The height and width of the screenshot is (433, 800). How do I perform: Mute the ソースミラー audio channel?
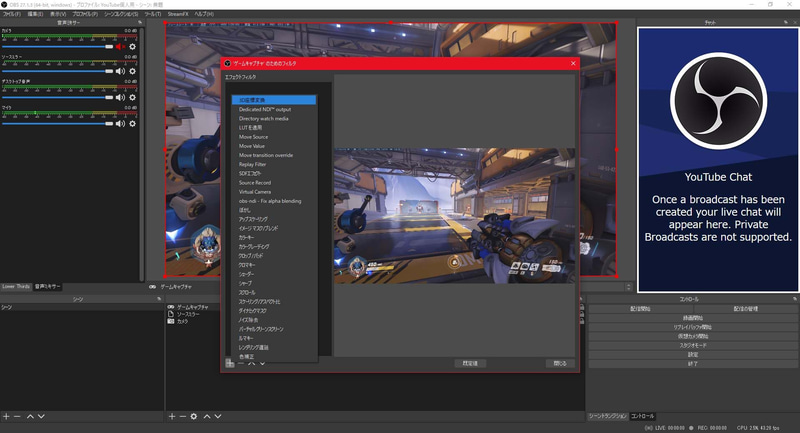pyautogui.click(x=120, y=71)
